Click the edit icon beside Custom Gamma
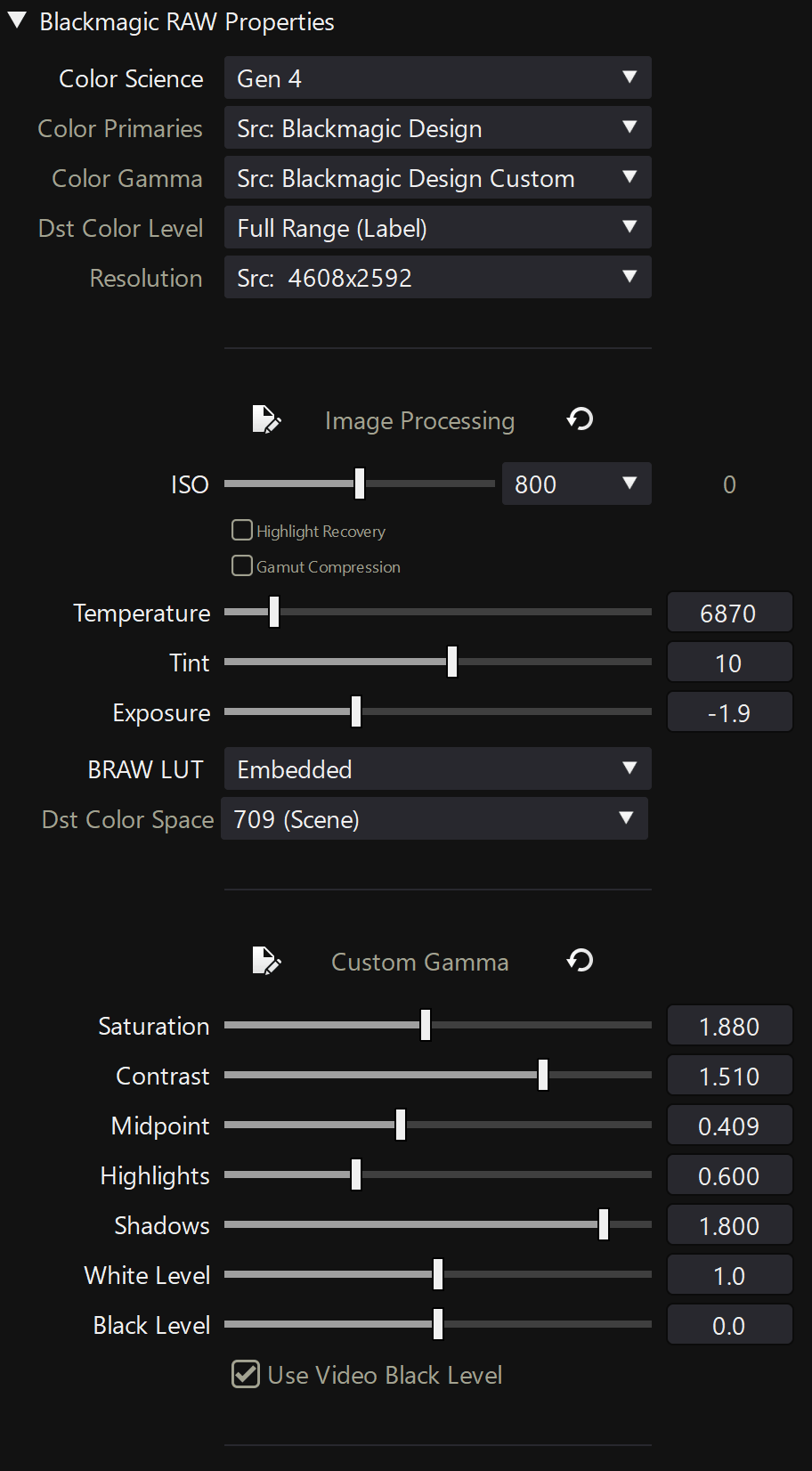This screenshot has width=812, height=1471. pos(266,961)
